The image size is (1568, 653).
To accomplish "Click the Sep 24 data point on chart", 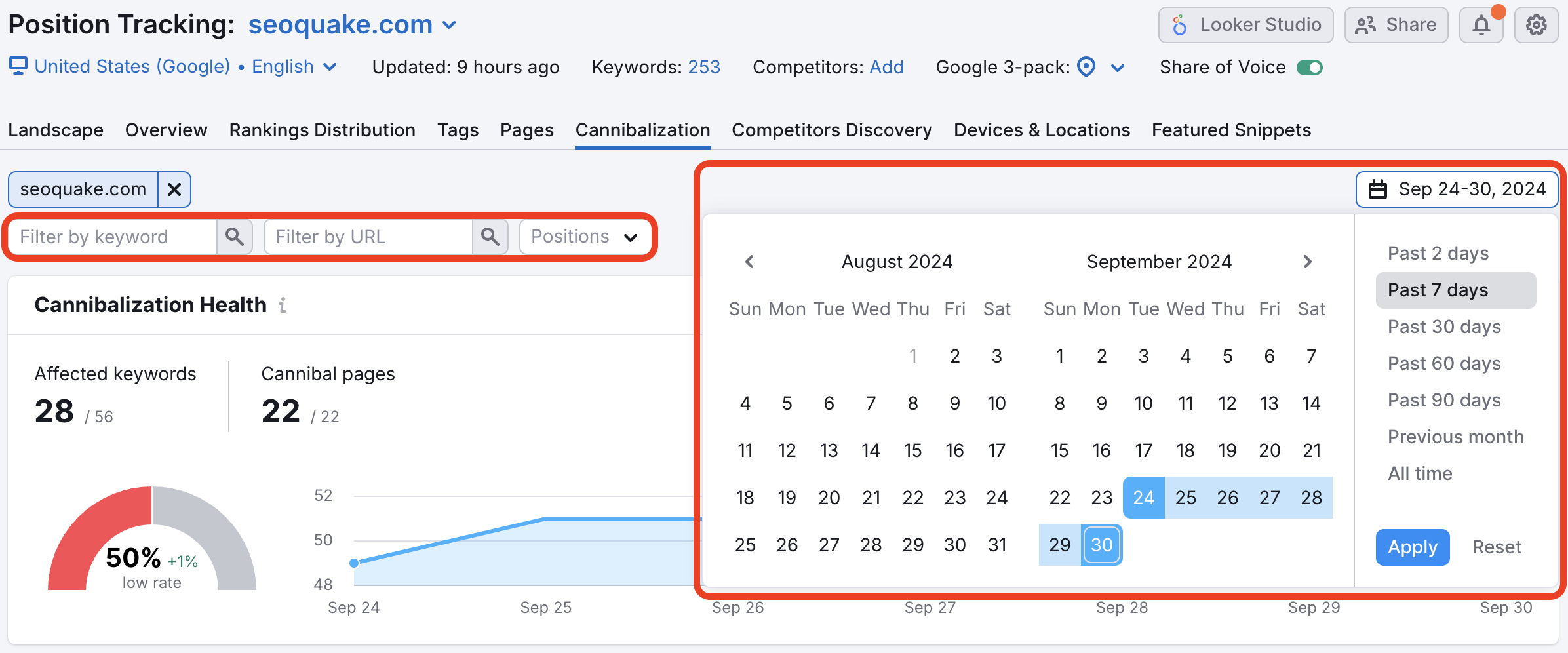I will click(x=354, y=563).
